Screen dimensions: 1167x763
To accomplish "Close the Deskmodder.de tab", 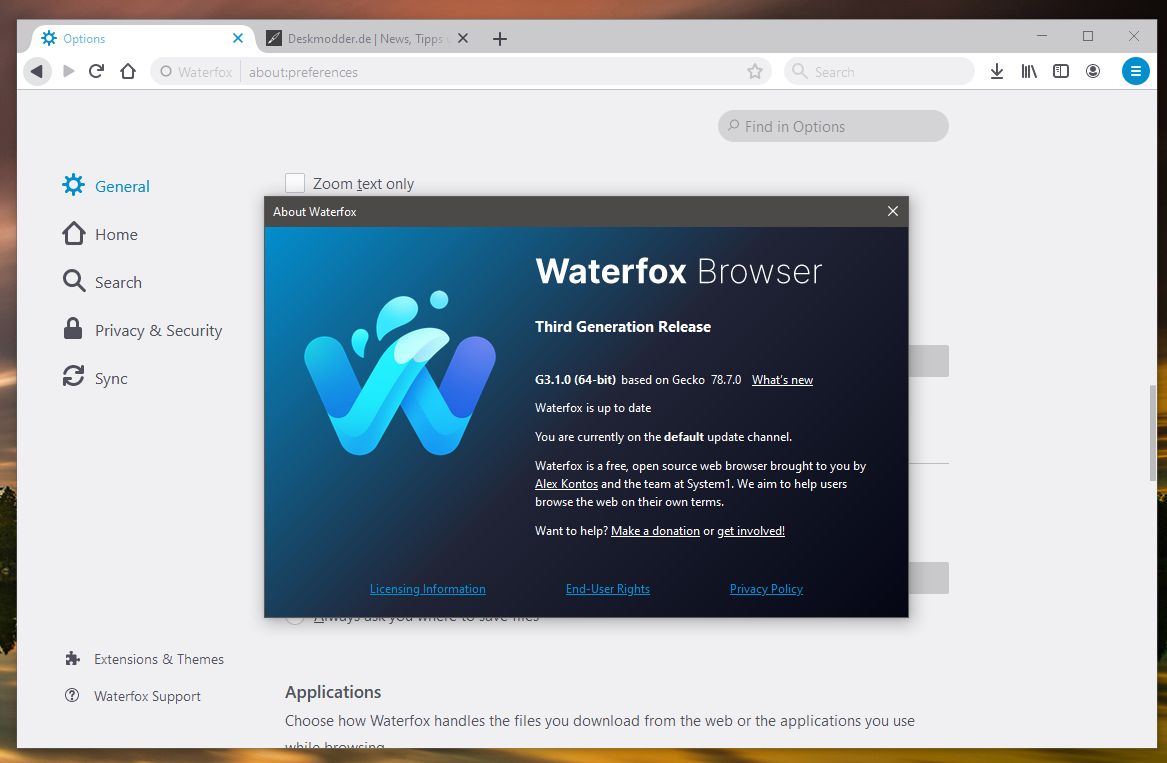I will pyautogui.click(x=463, y=38).
